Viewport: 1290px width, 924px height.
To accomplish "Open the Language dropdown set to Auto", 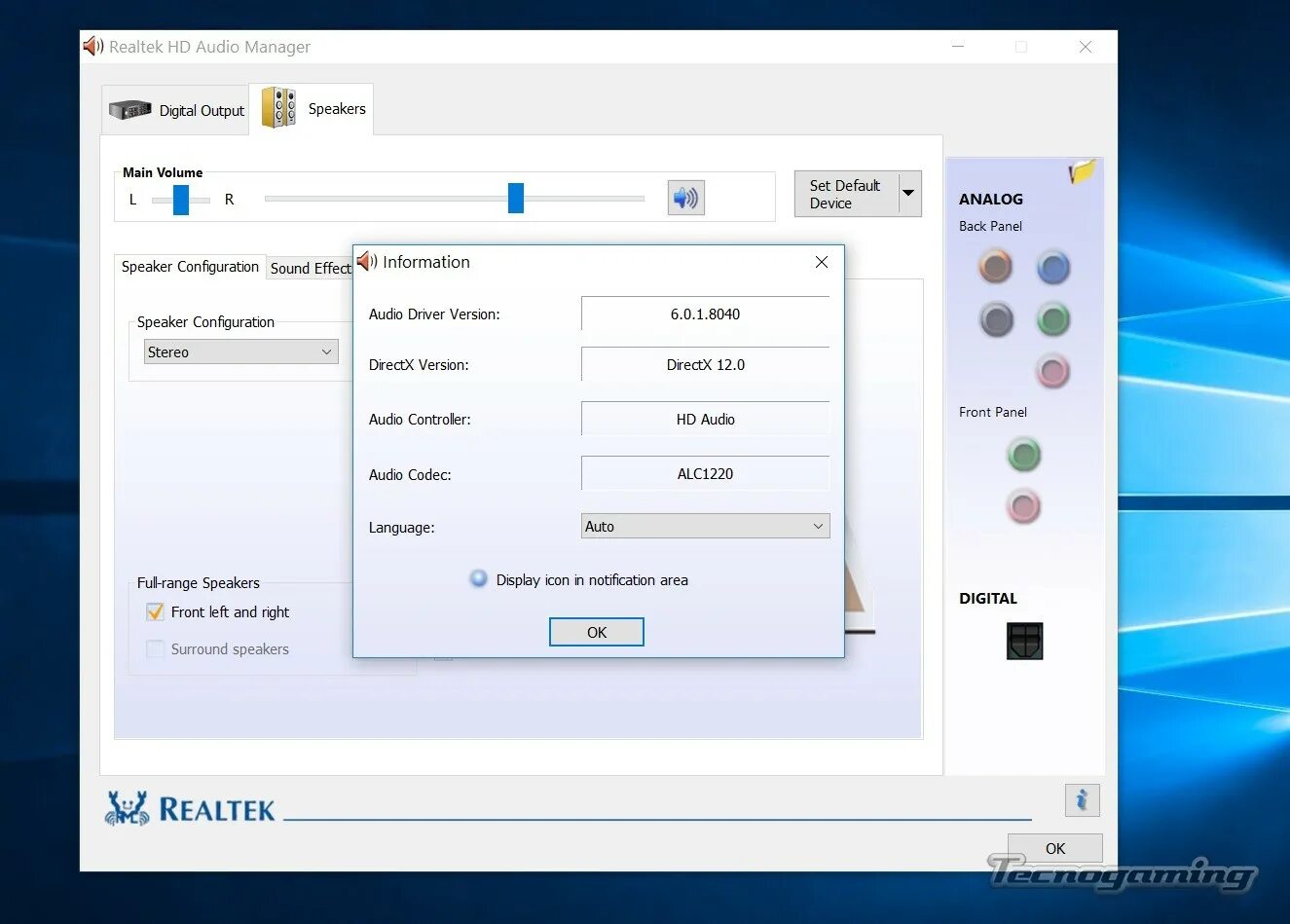I will 705,526.
